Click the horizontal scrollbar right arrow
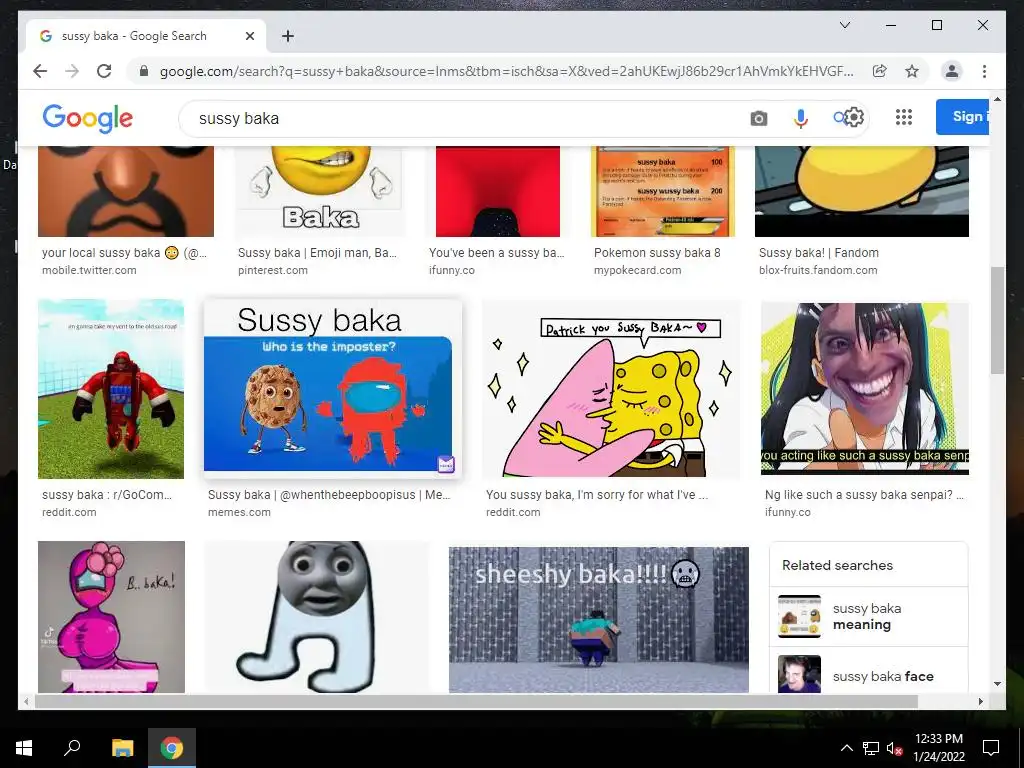 [980, 701]
